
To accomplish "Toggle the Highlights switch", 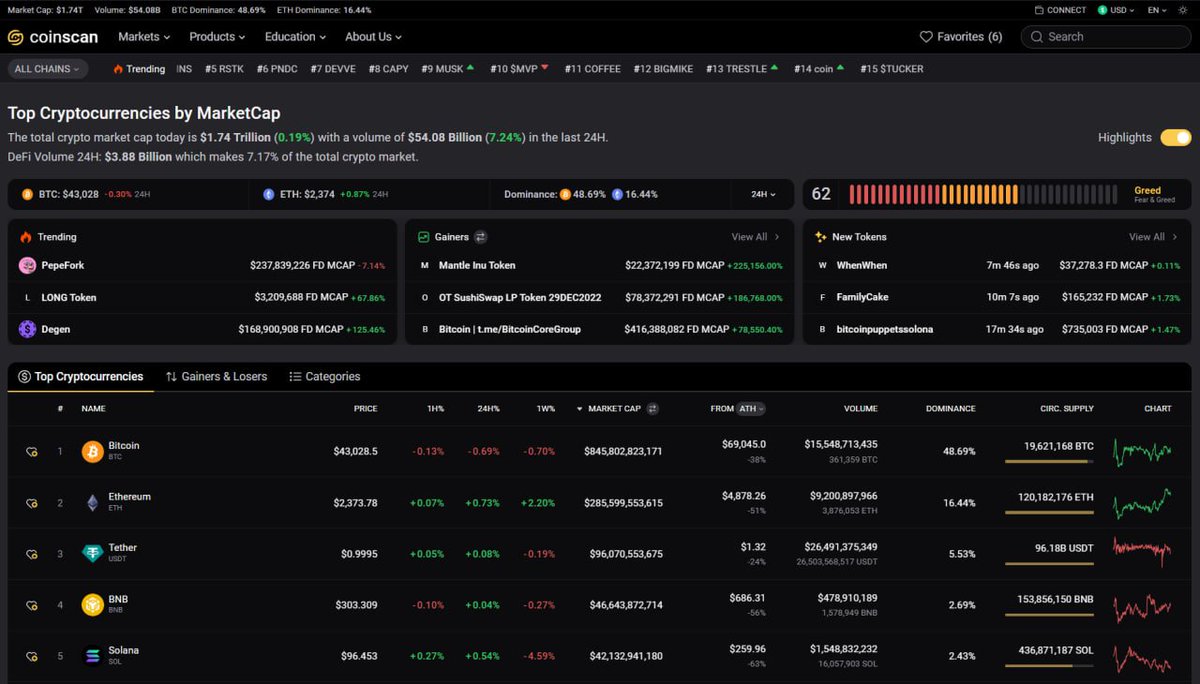I will coord(1175,137).
